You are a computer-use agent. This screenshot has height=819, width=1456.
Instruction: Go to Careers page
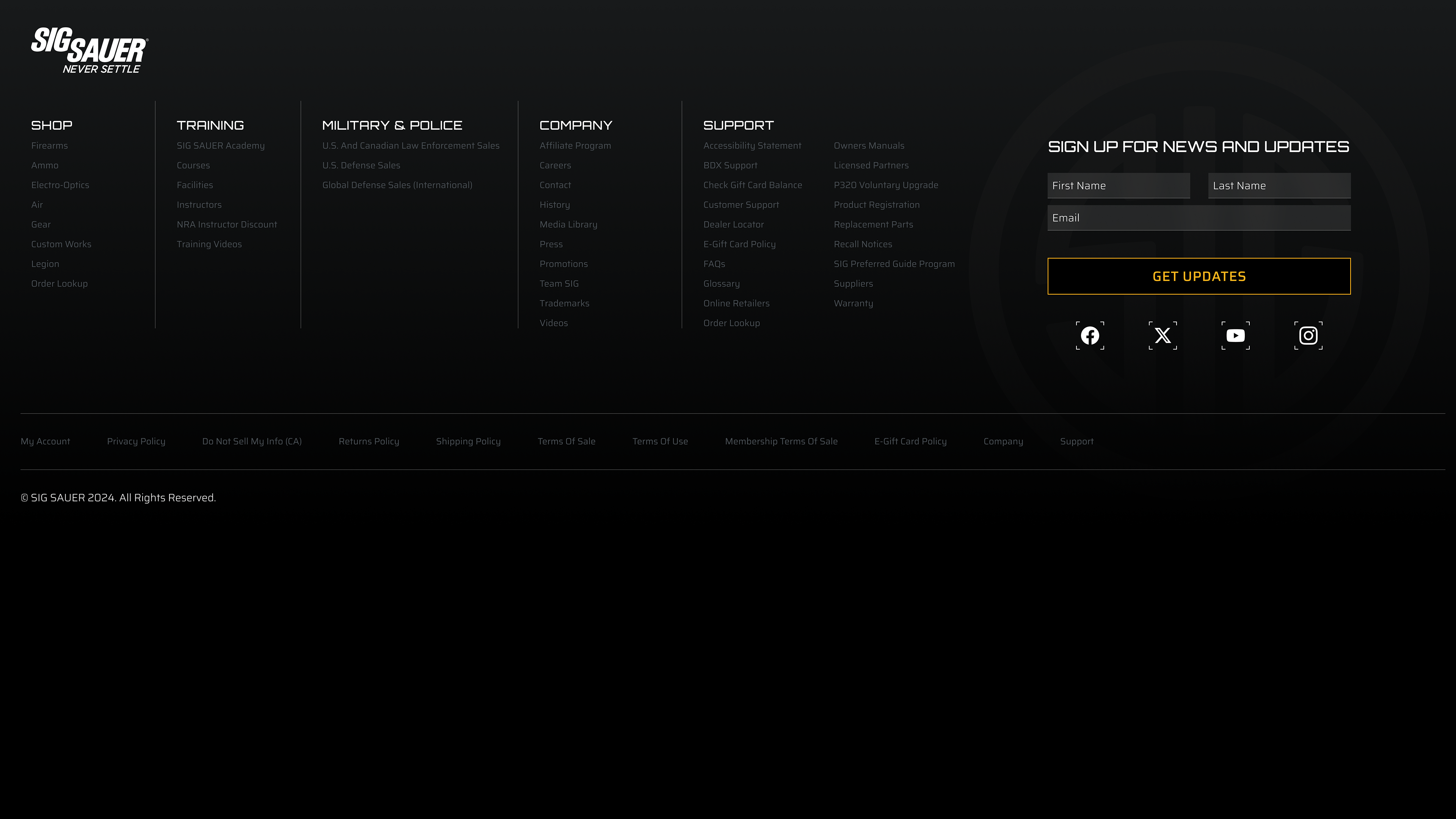(x=555, y=166)
